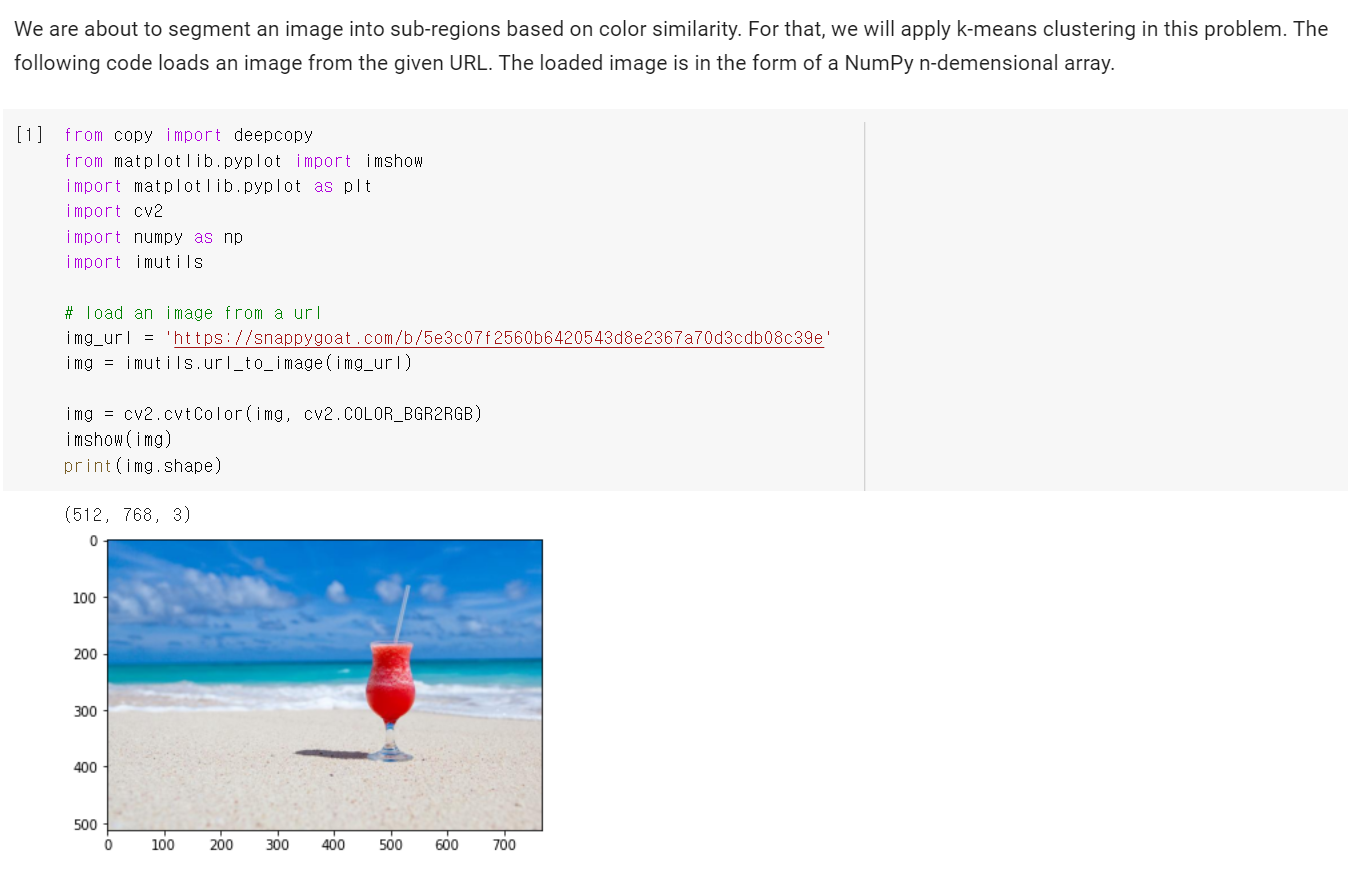Click the 'print(img.shape)' code line
1348x870 pixels.
click(x=143, y=466)
